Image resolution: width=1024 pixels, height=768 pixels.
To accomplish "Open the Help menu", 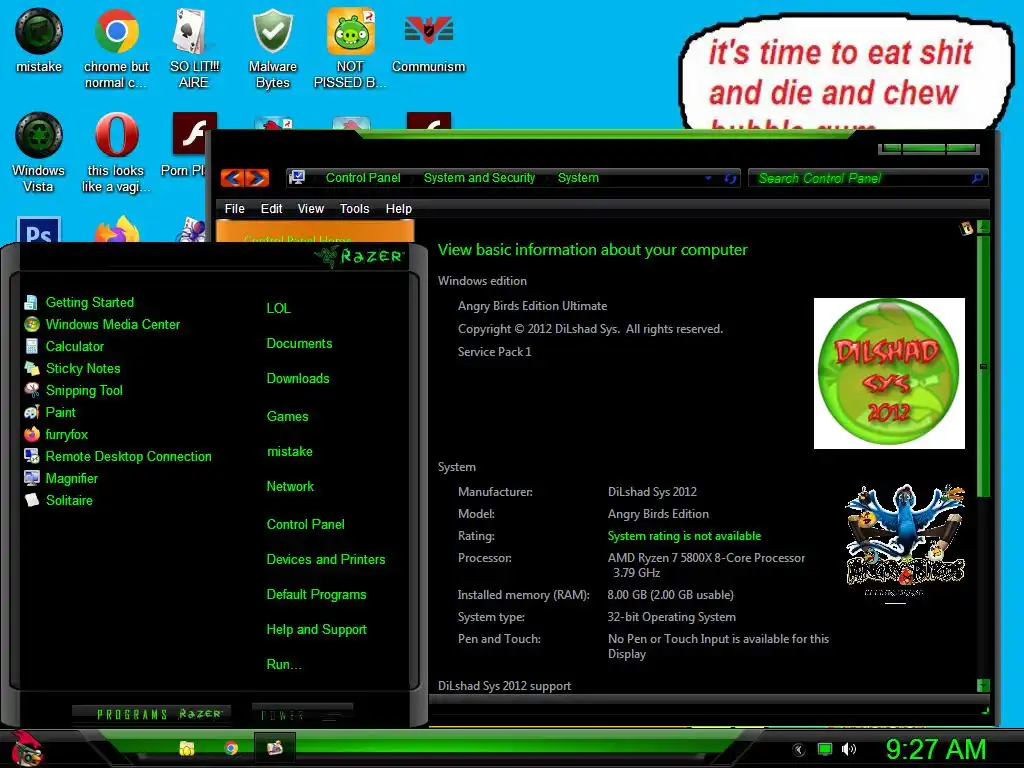I will point(398,209).
